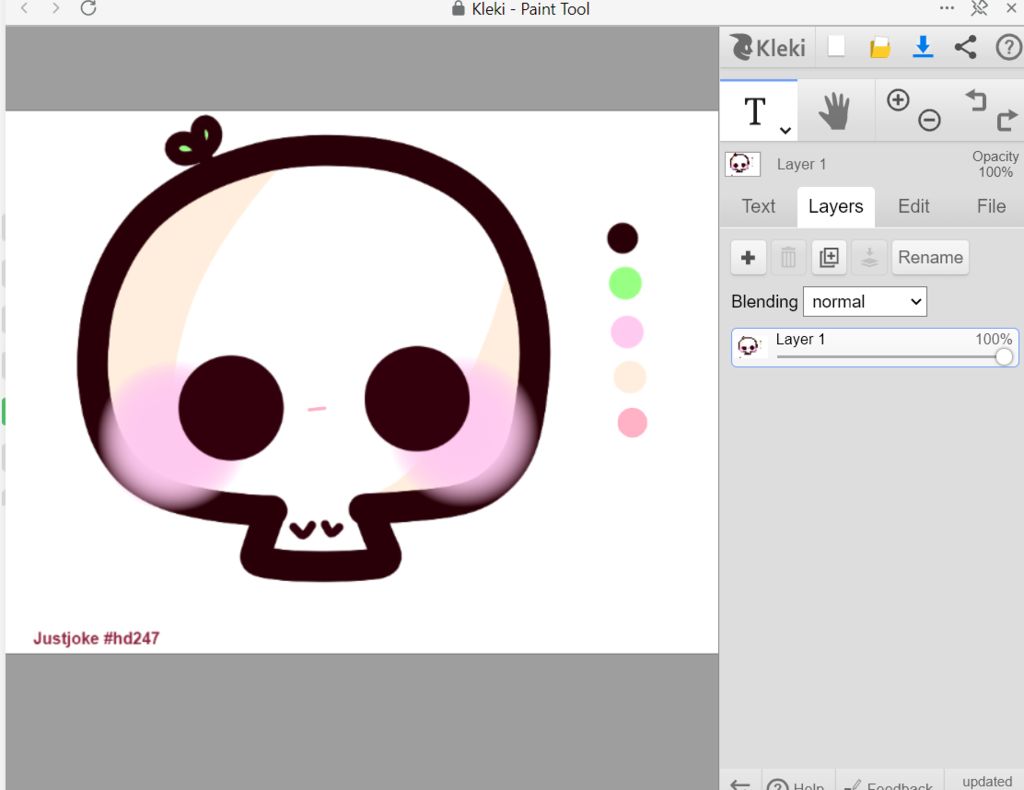Click the skull's left eye on the canvas
1024x790 pixels.
[x=231, y=408]
